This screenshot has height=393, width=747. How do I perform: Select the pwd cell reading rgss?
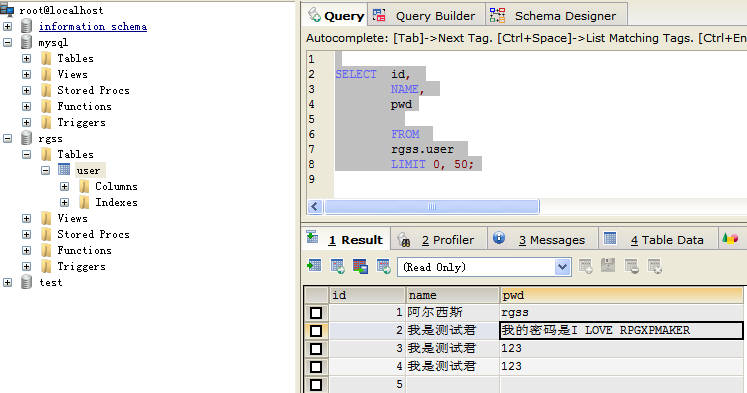(622, 312)
